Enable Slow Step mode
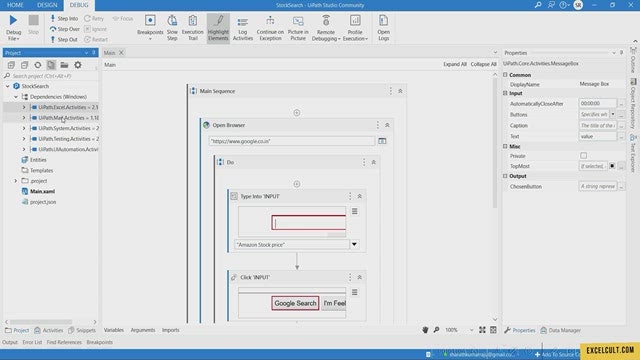 [172, 27]
